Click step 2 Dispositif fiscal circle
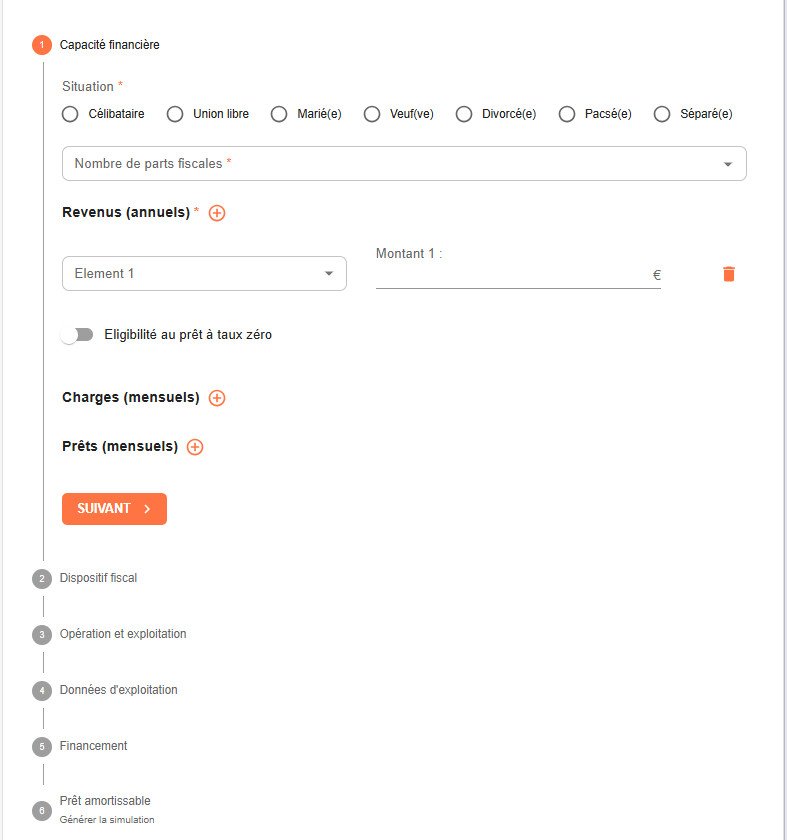 tap(42, 578)
